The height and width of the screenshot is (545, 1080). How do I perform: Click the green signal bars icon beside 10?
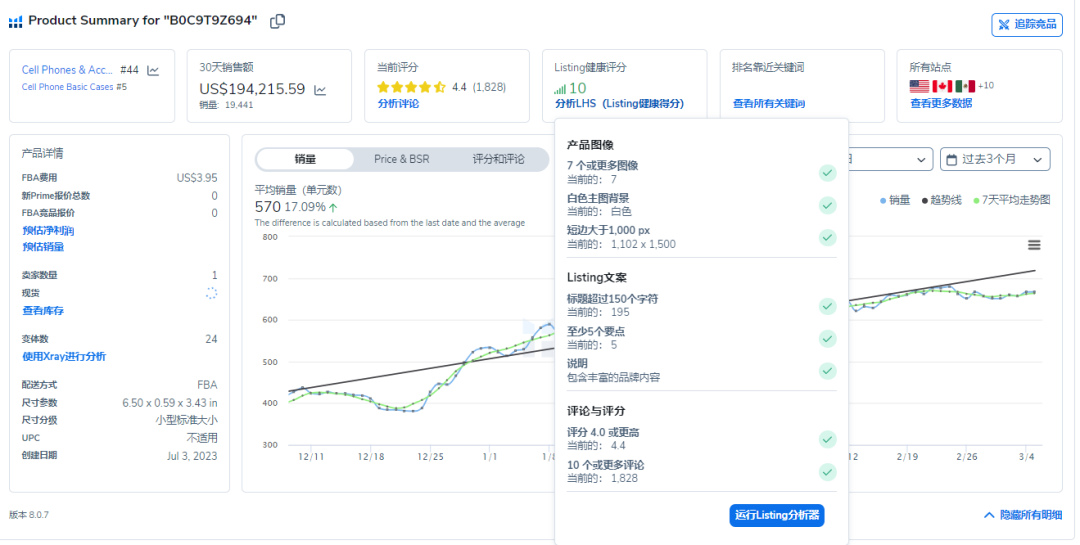(560, 89)
